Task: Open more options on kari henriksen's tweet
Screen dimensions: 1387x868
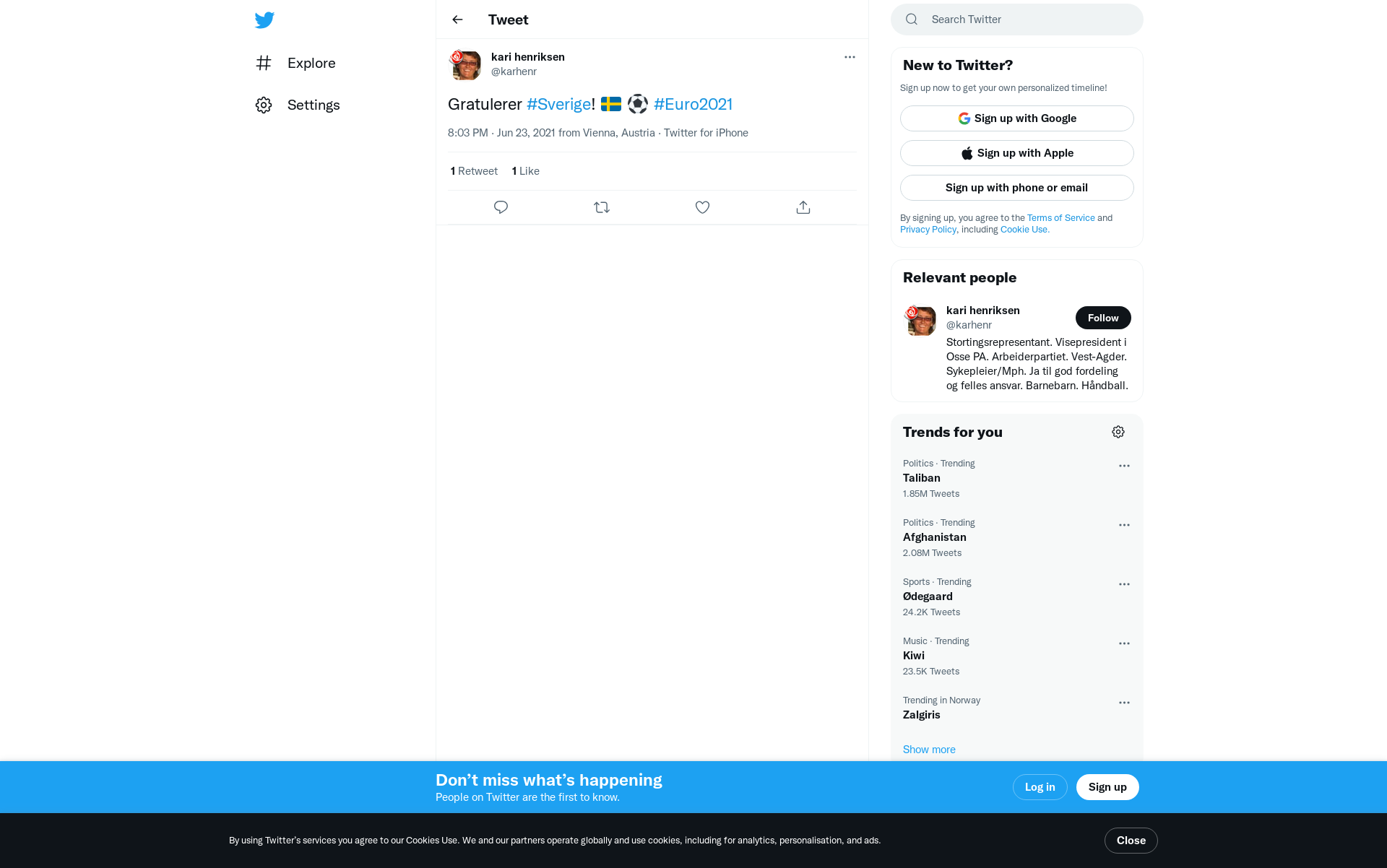Action: pyautogui.click(x=850, y=57)
